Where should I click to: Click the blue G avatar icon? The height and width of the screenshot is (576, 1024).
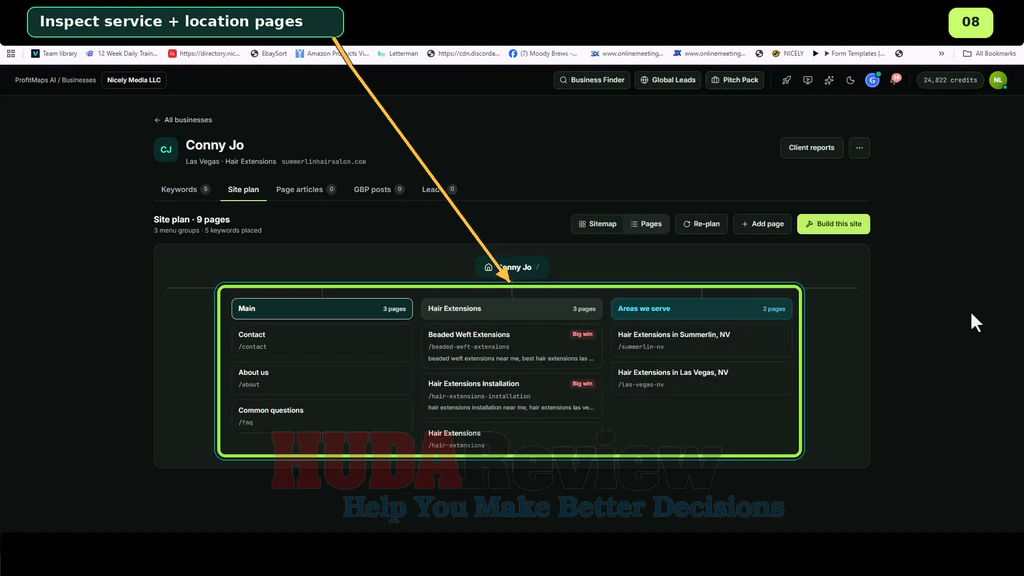[872, 80]
